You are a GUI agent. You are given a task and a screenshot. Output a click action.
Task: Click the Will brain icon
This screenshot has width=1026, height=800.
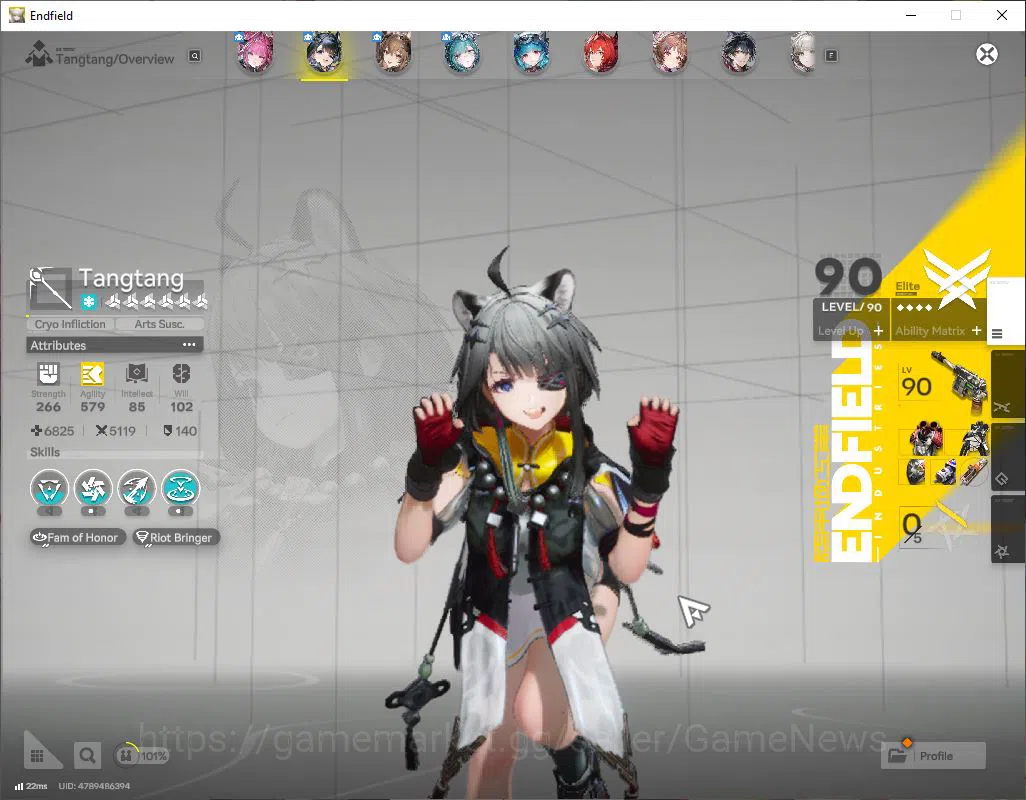pyautogui.click(x=181, y=374)
